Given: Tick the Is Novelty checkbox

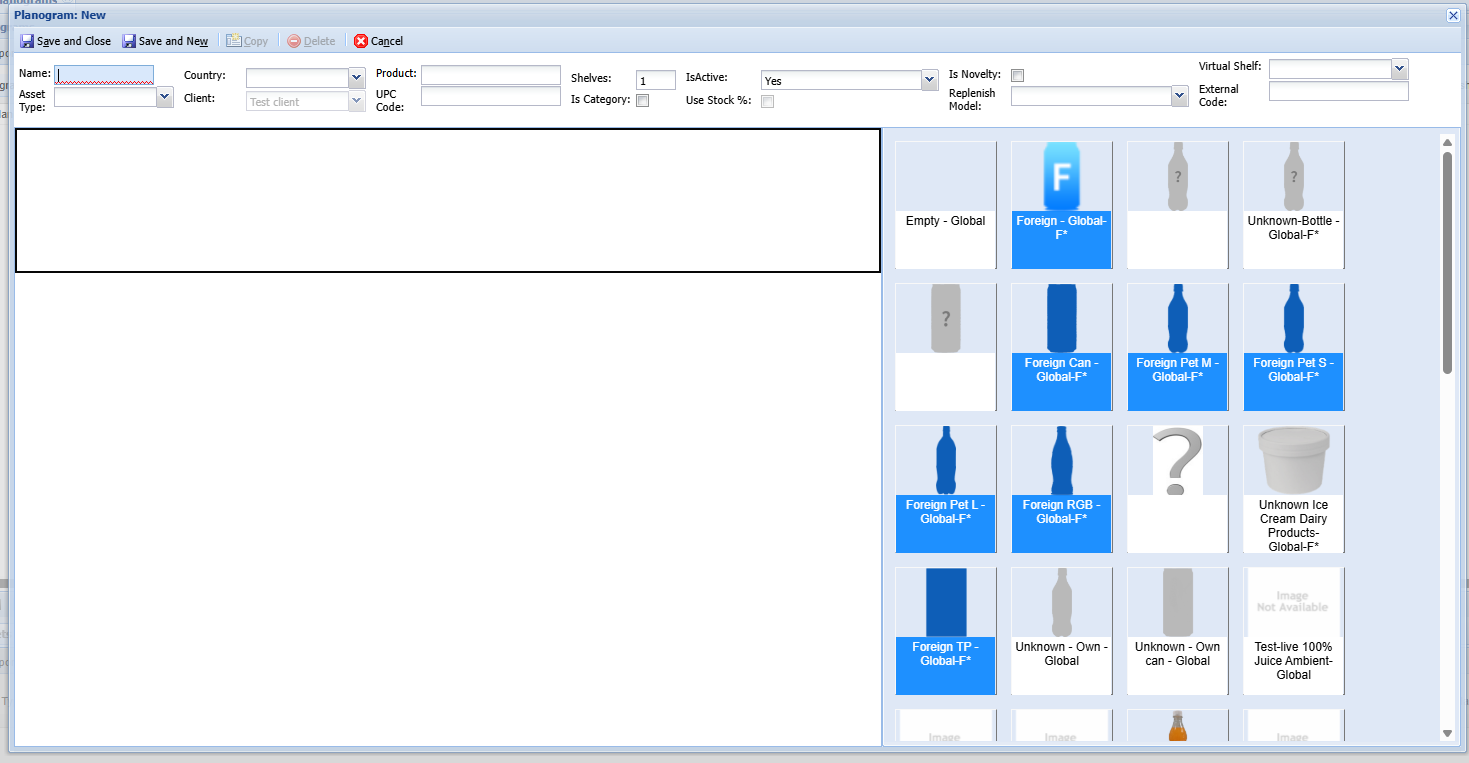Looking at the screenshot, I should click(1017, 75).
